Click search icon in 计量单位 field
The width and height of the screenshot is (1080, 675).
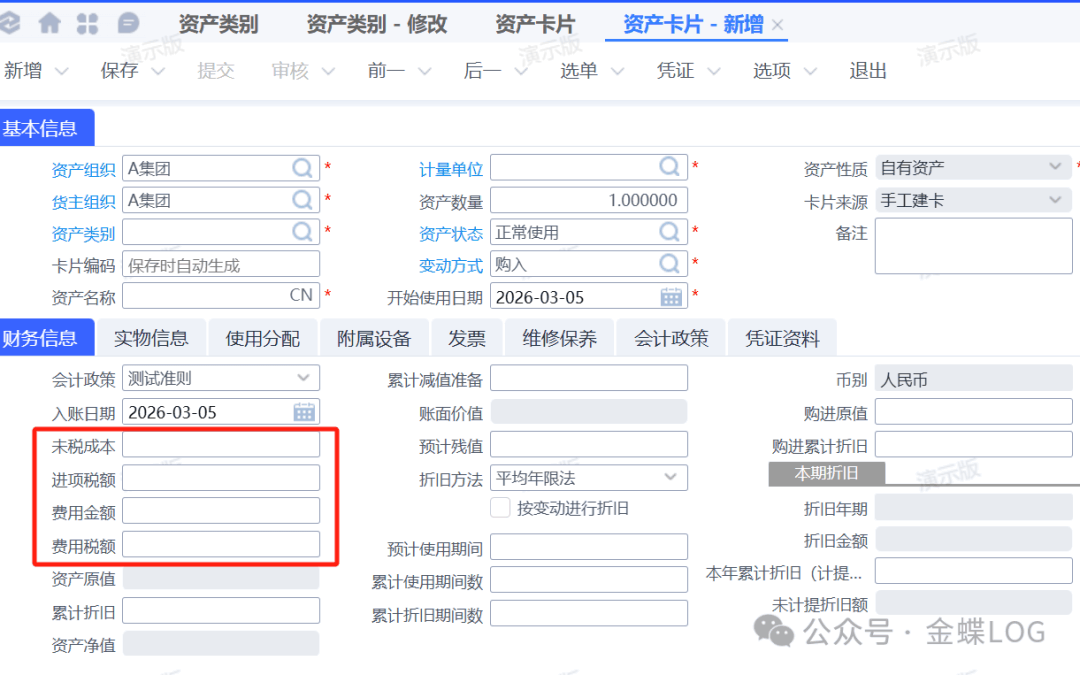(670, 168)
